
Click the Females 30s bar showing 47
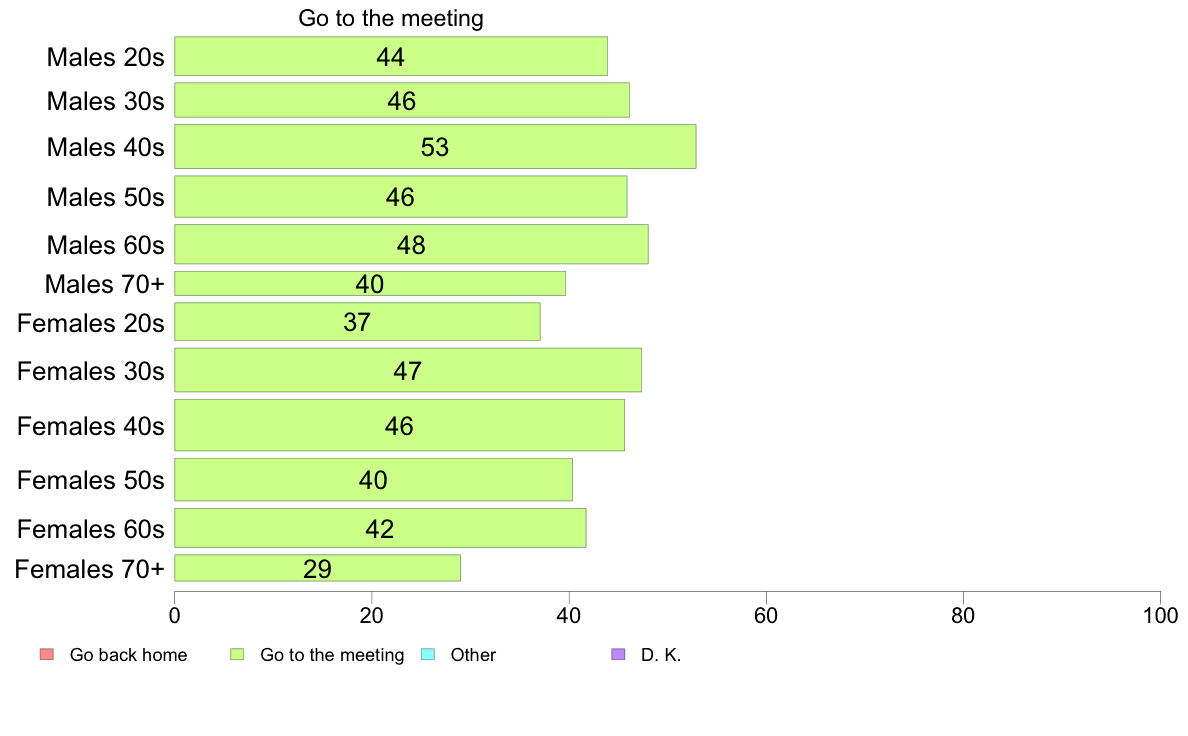[x=408, y=371]
